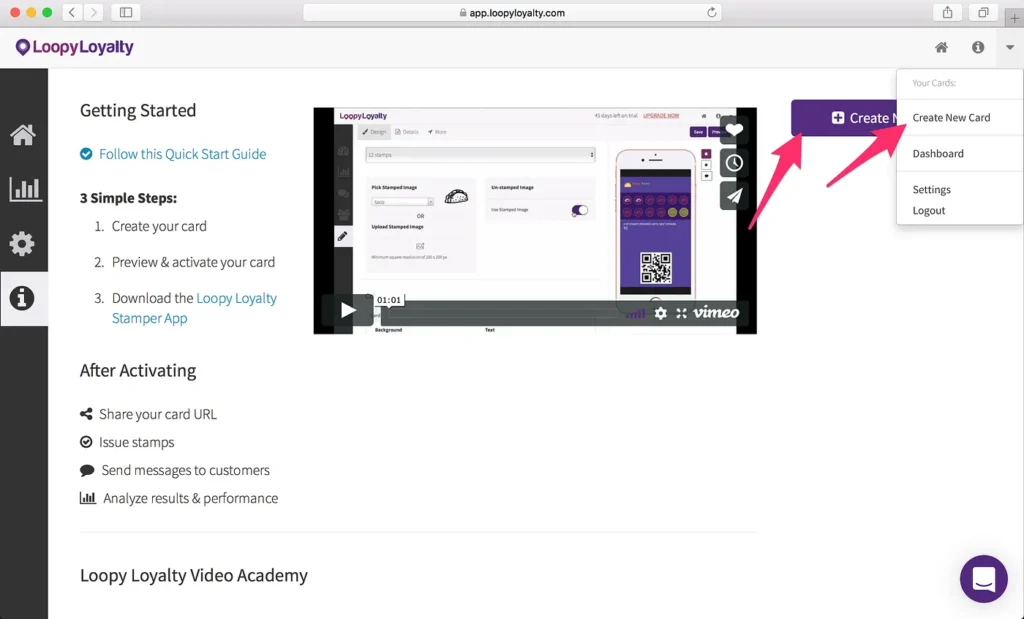The width and height of the screenshot is (1024, 619).
Task: Click the Watch Later clock icon
Action: 734,163
